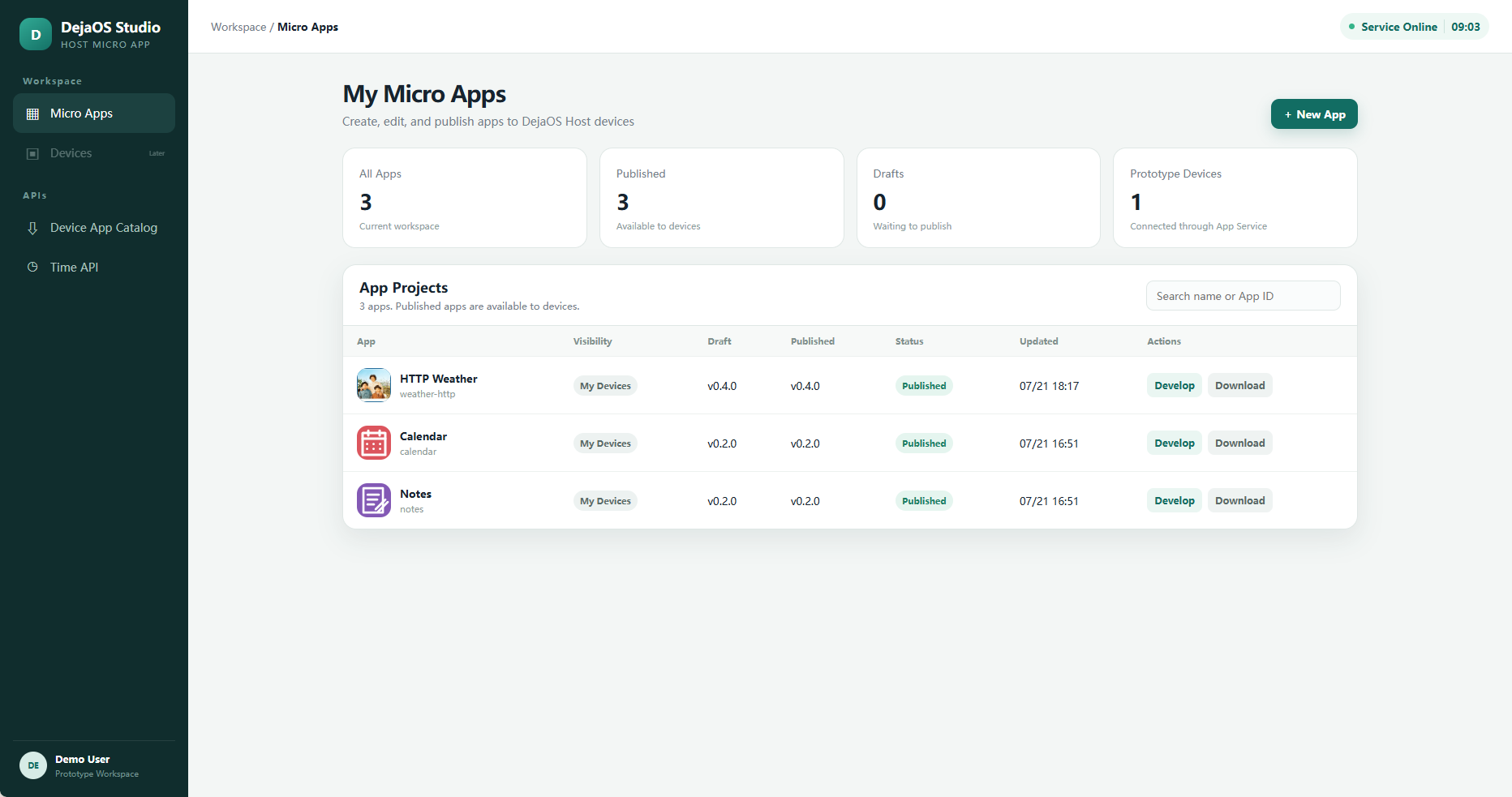
Task: Click the Service Online status text
Action: tap(1399, 27)
